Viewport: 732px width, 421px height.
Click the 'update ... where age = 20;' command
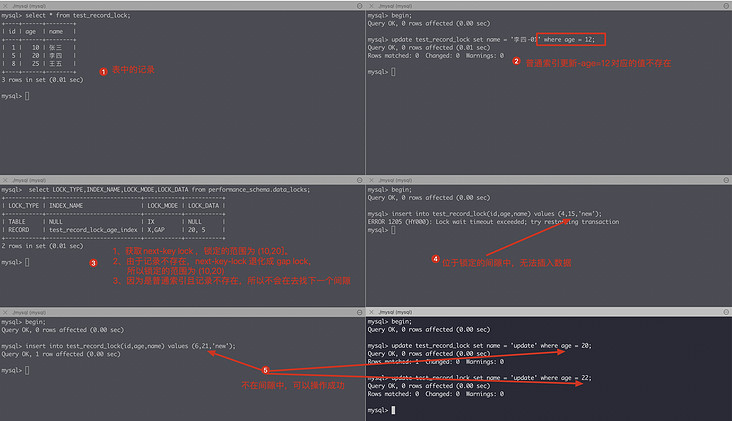click(491, 346)
